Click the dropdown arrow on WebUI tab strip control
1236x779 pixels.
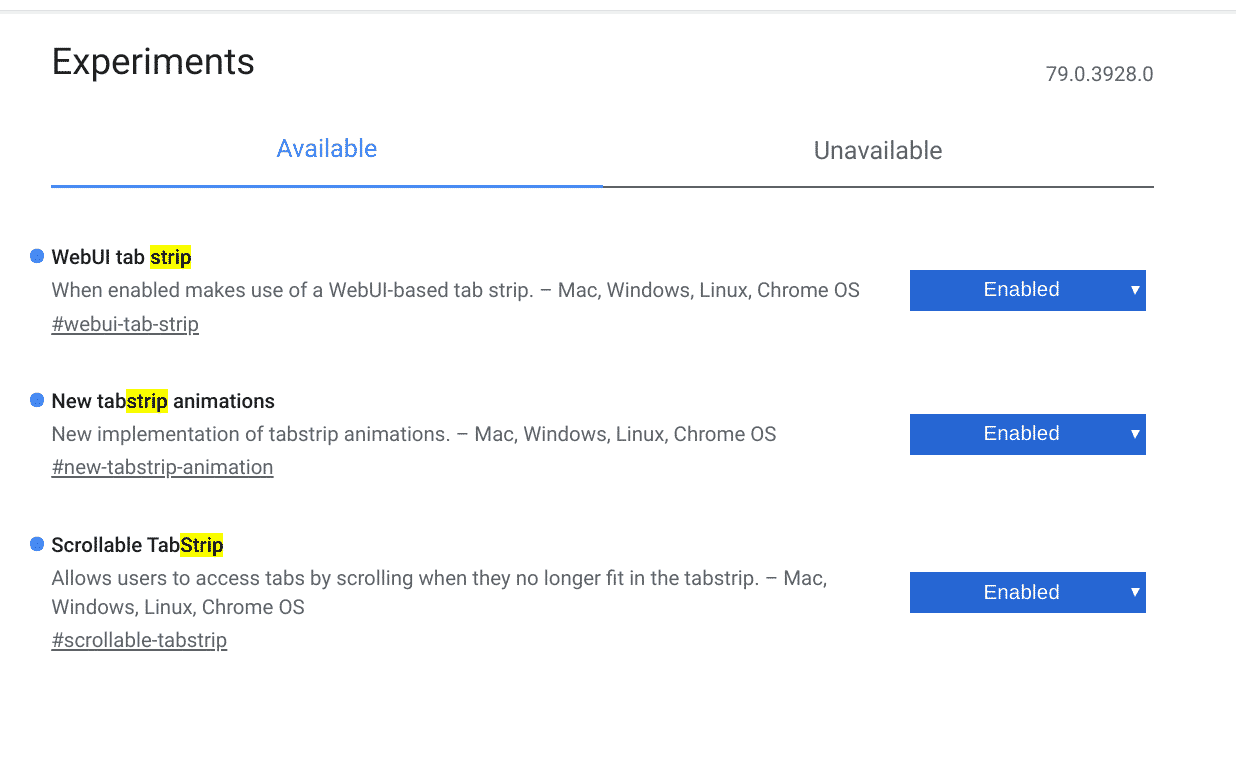[1135, 290]
